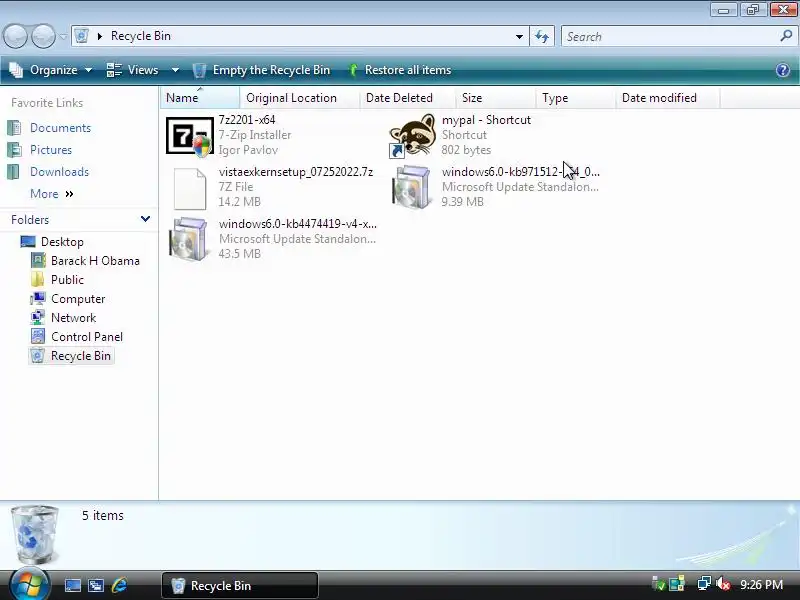Sort by Date Deleted column header
The height and width of the screenshot is (600, 800).
tap(407, 98)
